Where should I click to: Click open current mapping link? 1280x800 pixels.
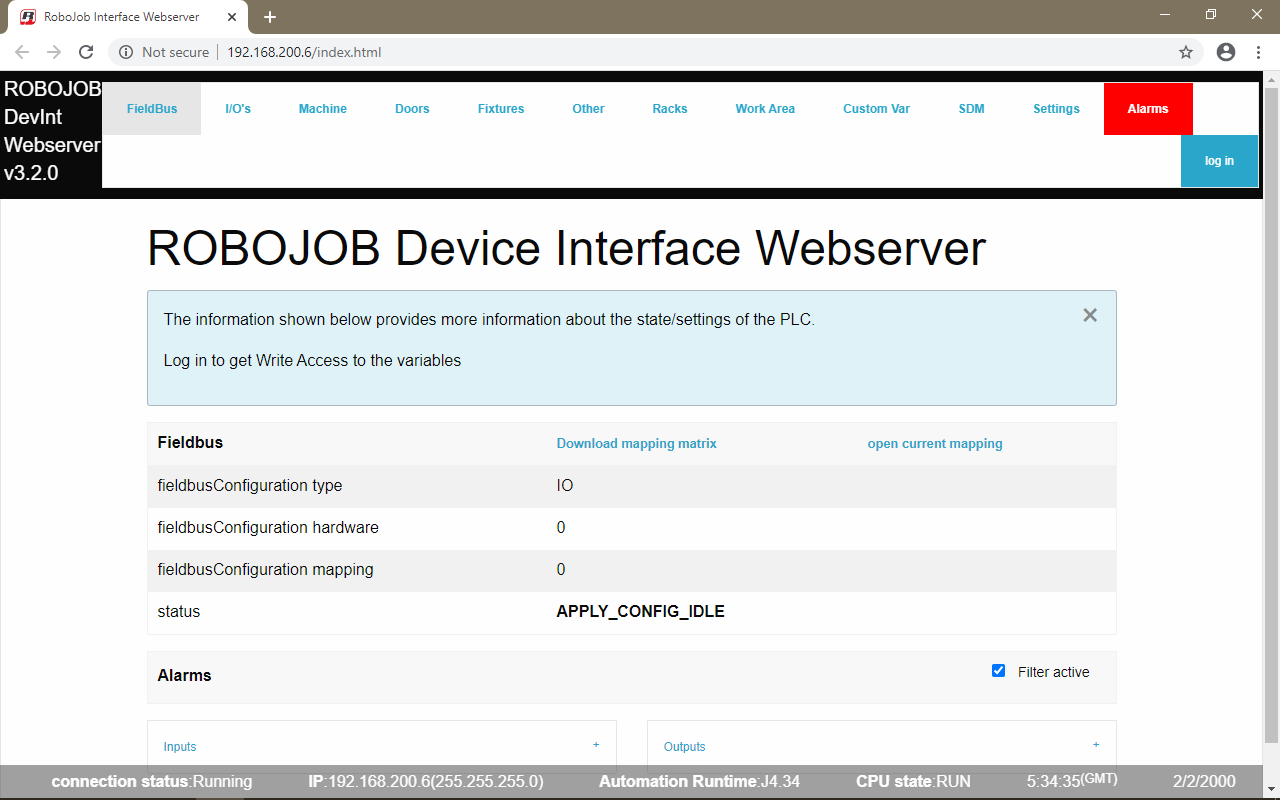coord(935,443)
